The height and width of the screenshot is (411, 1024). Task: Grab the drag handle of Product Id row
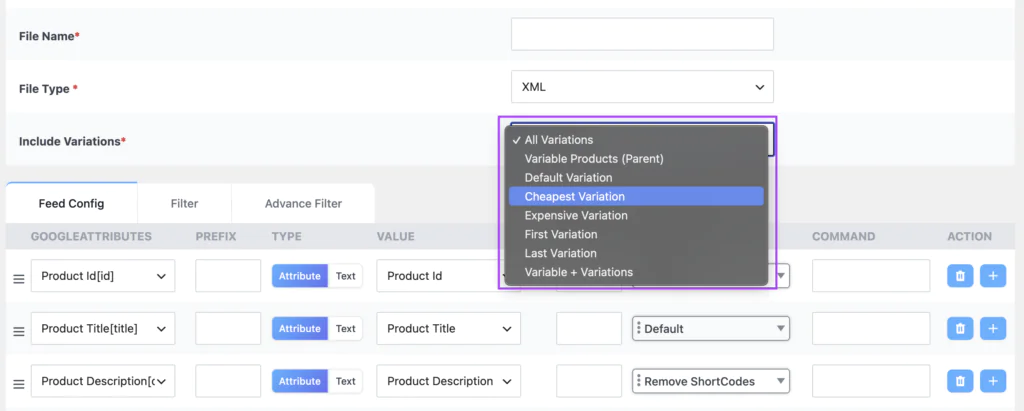pyautogui.click(x=19, y=279)
